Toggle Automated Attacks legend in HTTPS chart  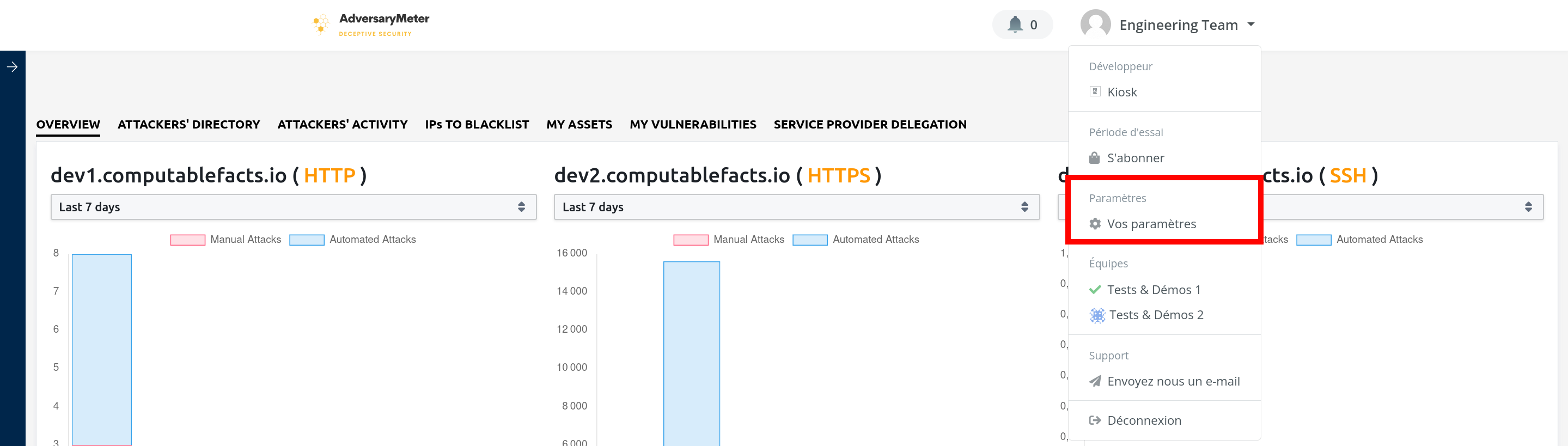[x=875, y=240]
